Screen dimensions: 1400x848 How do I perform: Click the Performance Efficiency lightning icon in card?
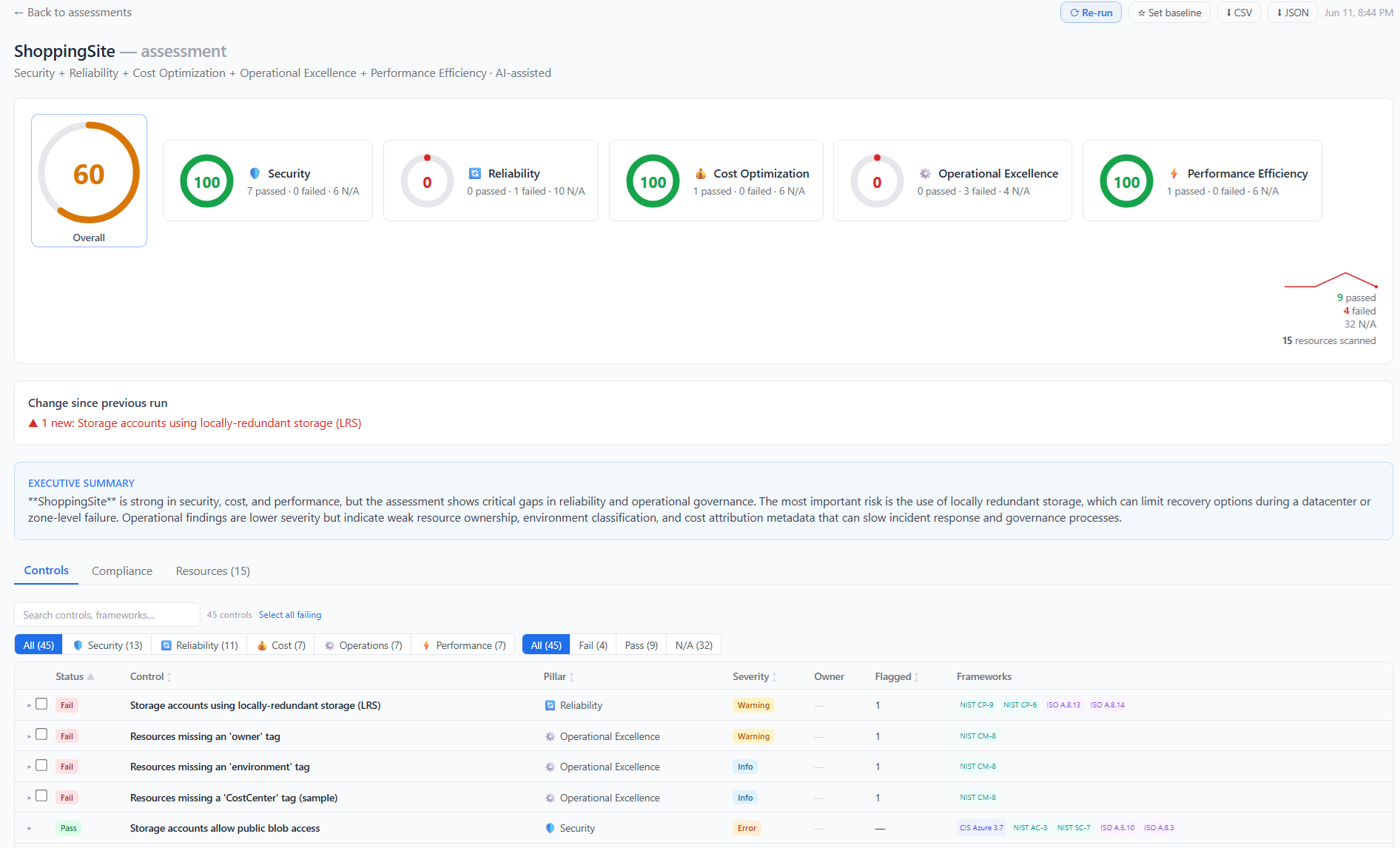coord(1174,173)
